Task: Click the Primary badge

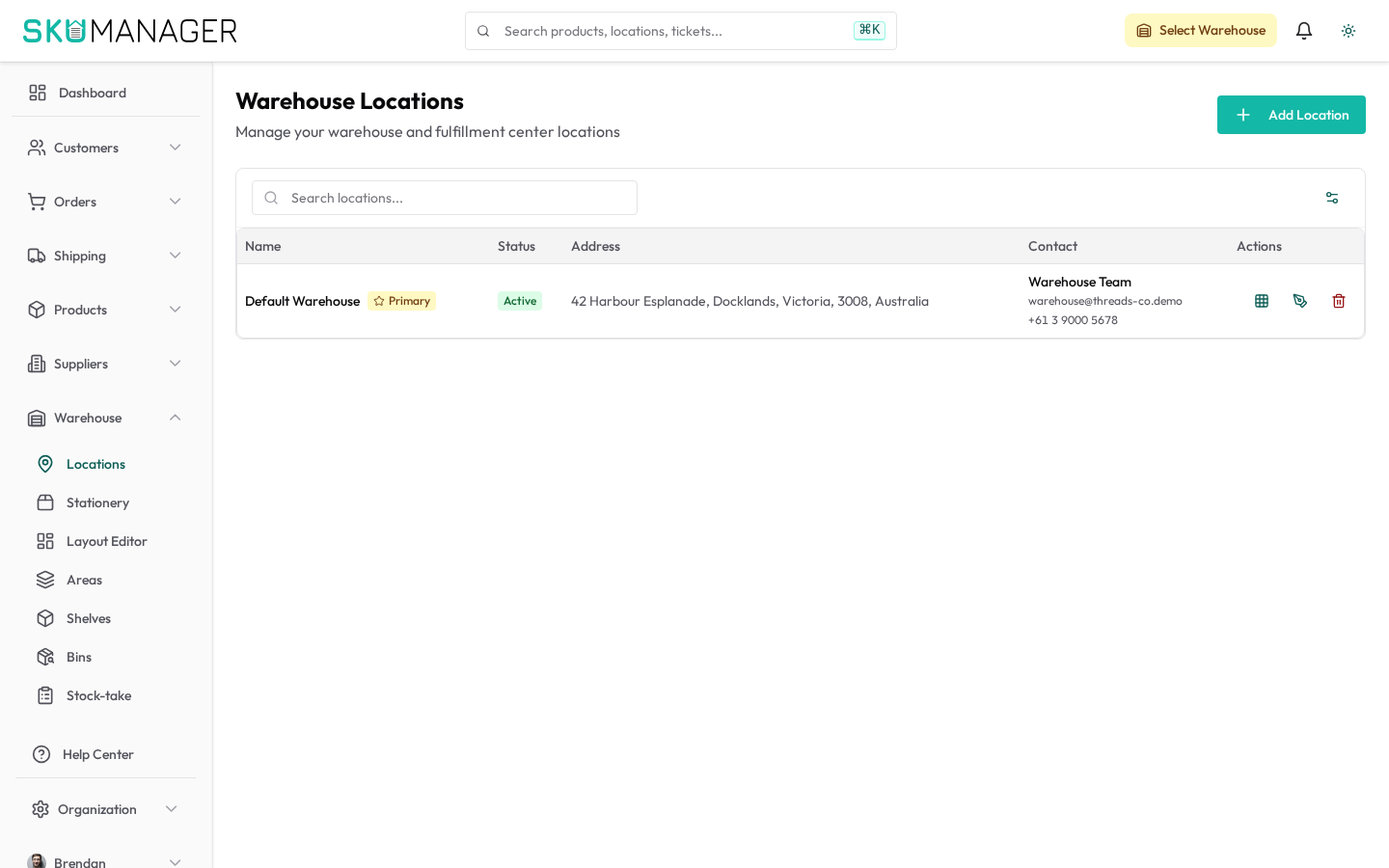Action: tap(401, 301)
